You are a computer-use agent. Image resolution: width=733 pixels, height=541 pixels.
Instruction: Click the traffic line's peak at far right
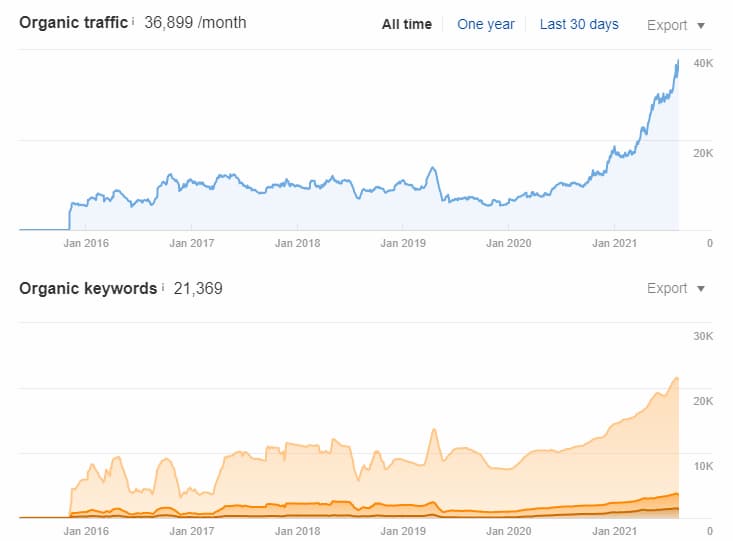point(677,62)
